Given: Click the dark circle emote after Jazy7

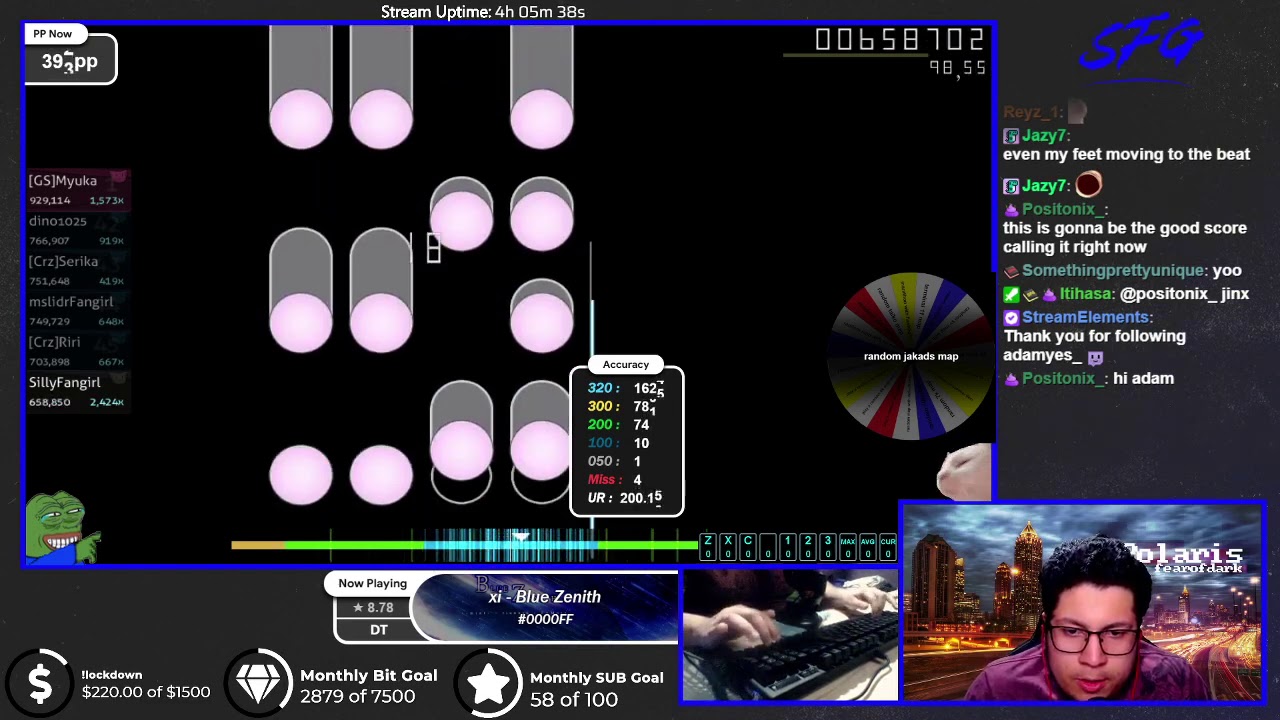Looking at the screenshot, I should coord(1089,184).
